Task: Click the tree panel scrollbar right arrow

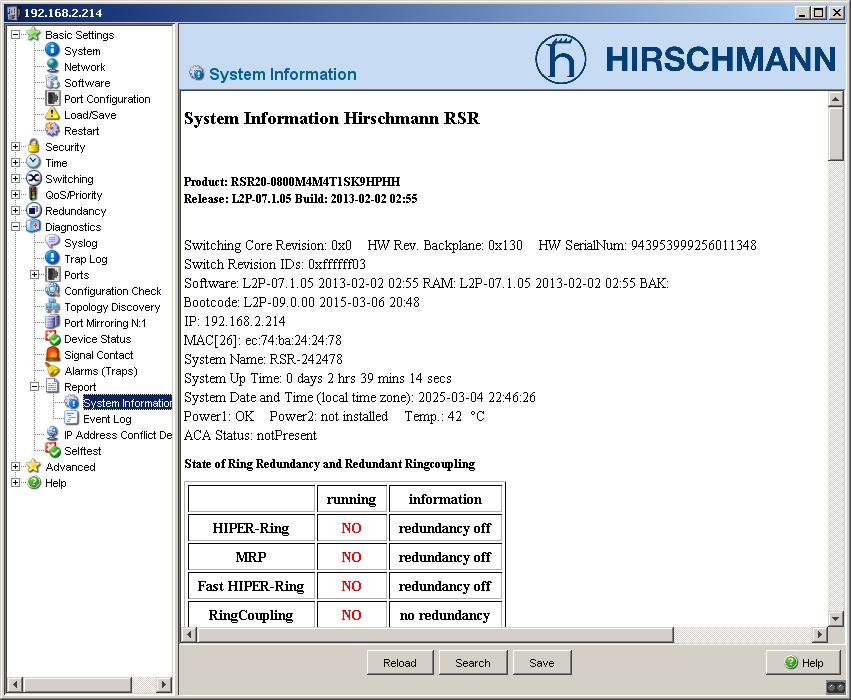Action: click(x=164, y=684)
